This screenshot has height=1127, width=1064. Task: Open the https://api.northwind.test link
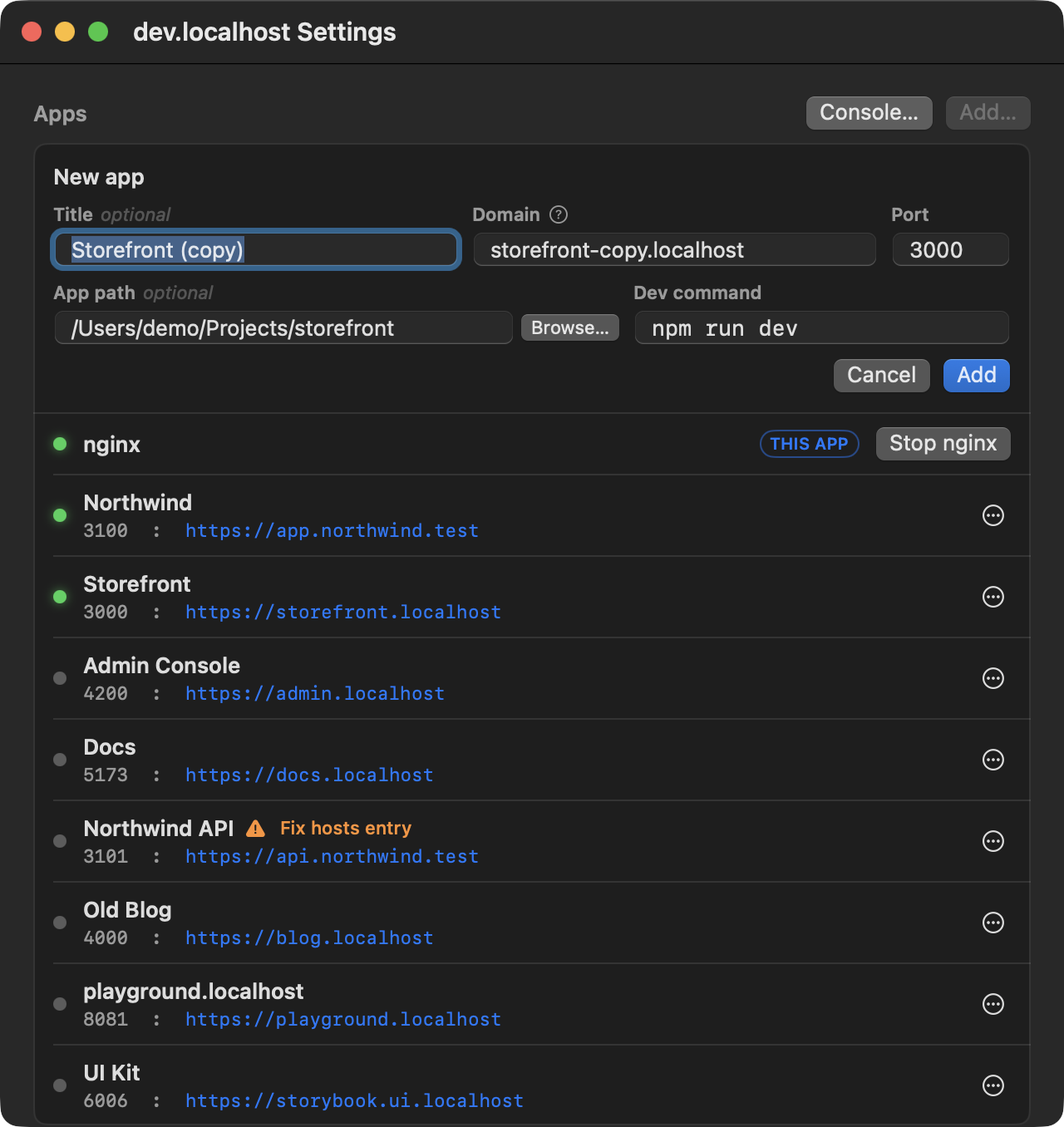(332, 857)
